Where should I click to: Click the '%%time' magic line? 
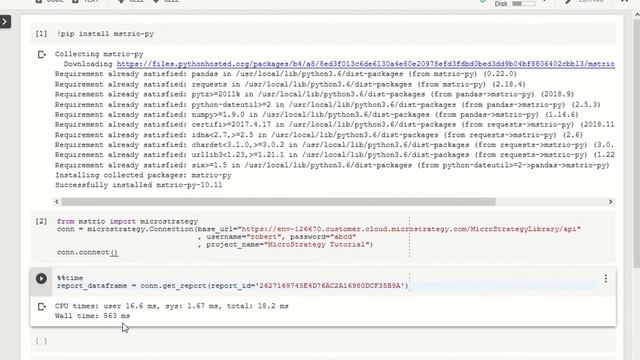coord(70,278)
